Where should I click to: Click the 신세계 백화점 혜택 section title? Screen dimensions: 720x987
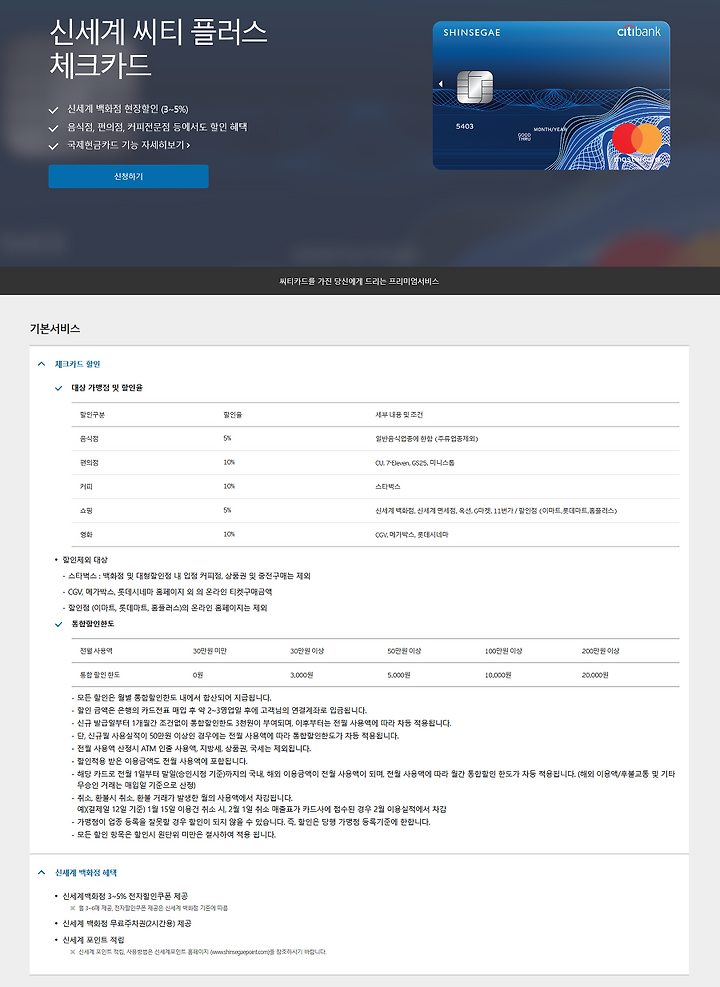point(86,872)
